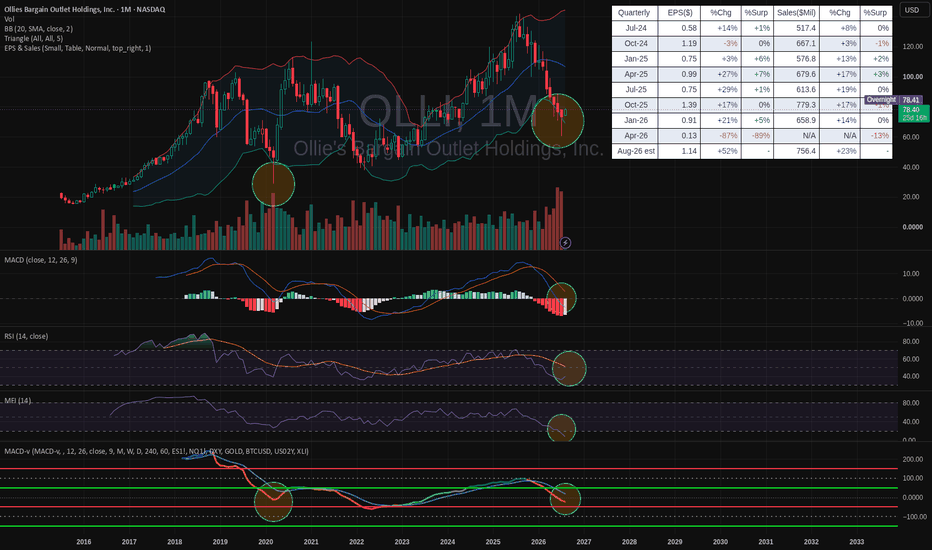Select the Vol indicator legend
Image resolution: width=932 pixels, height=550 pixels.
point(9,19)
